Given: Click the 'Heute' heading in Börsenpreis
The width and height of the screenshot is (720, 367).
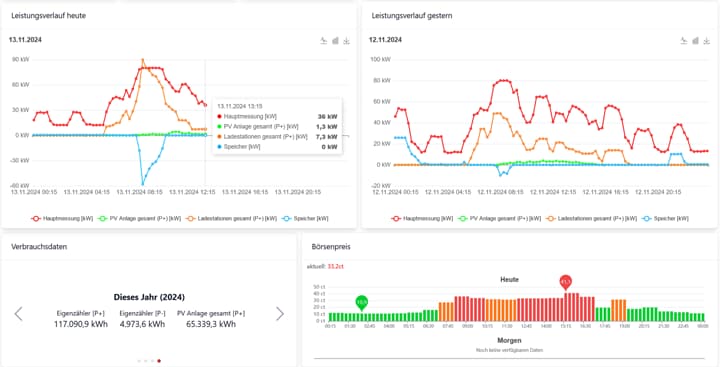Looking at the screenshot, I should (509, 279).
